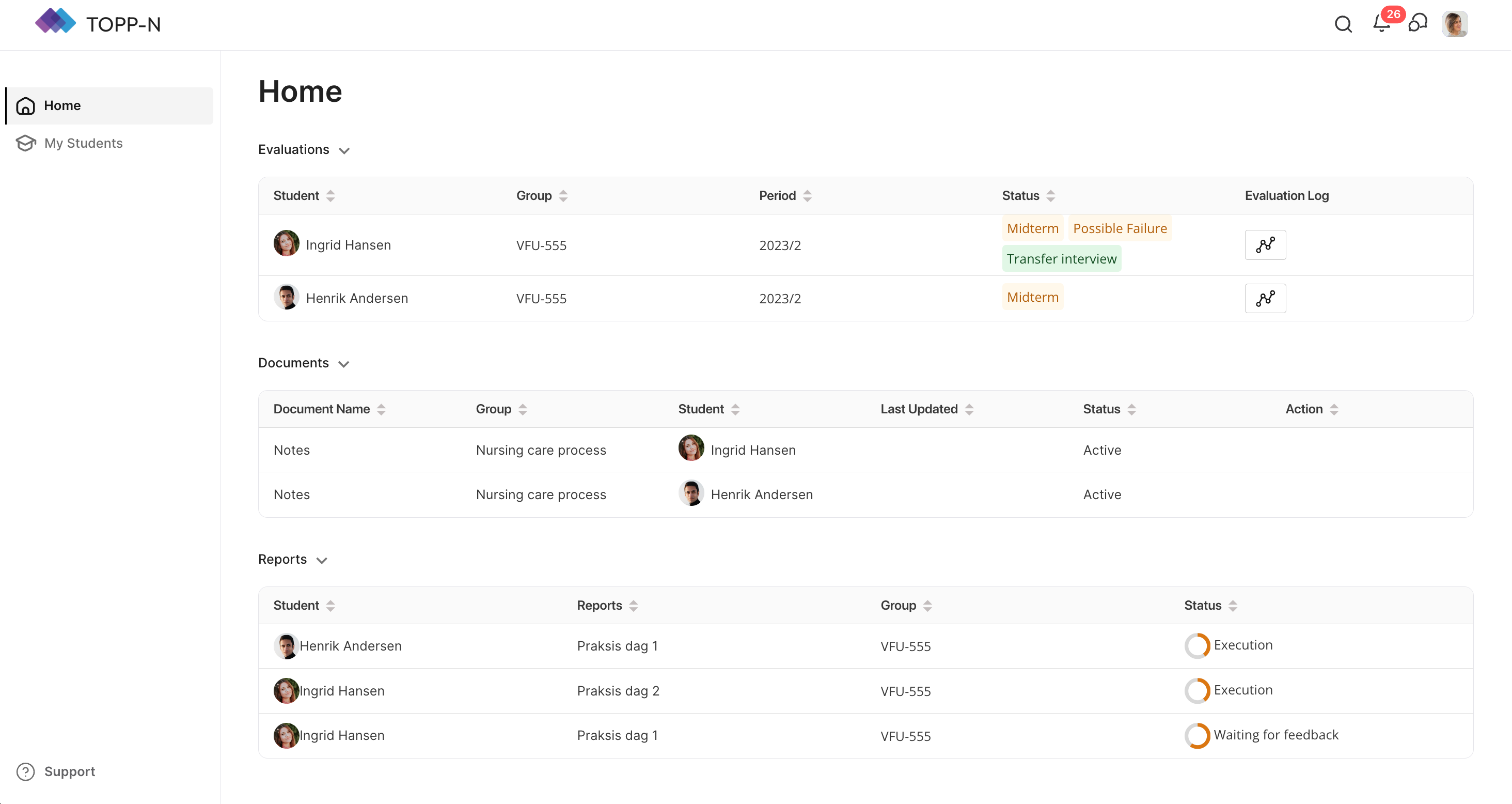Viewport: 1512px width, 804px height.
Task: Sort documents by Last Updated
Action: point(969,409)
